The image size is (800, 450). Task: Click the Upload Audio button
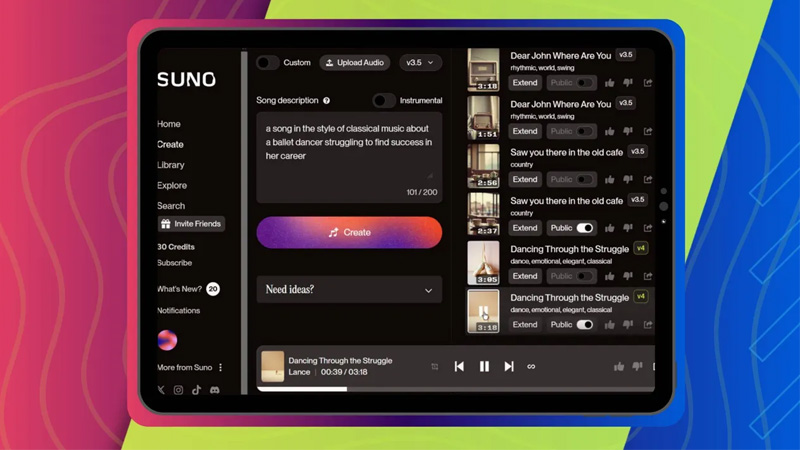click(x=355, y=63)
